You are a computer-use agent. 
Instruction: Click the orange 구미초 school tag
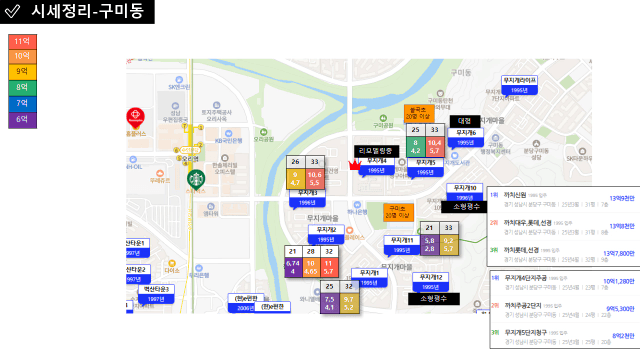398,212
